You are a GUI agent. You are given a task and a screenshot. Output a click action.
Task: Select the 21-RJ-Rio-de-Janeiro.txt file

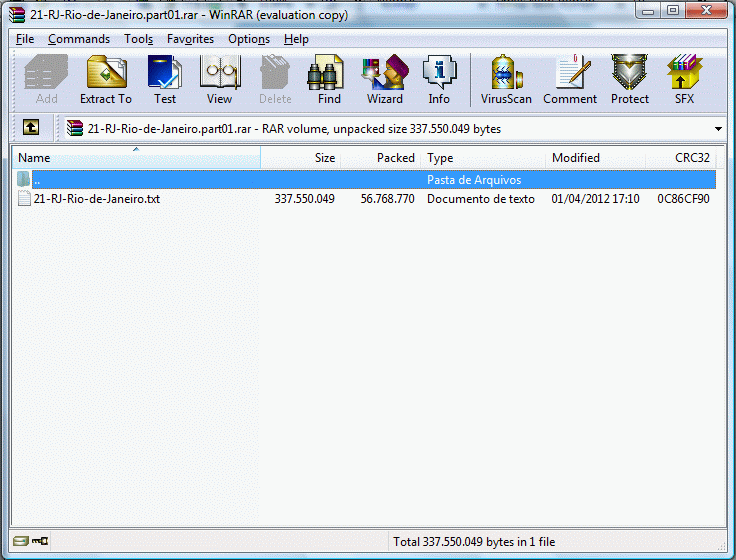96,199
